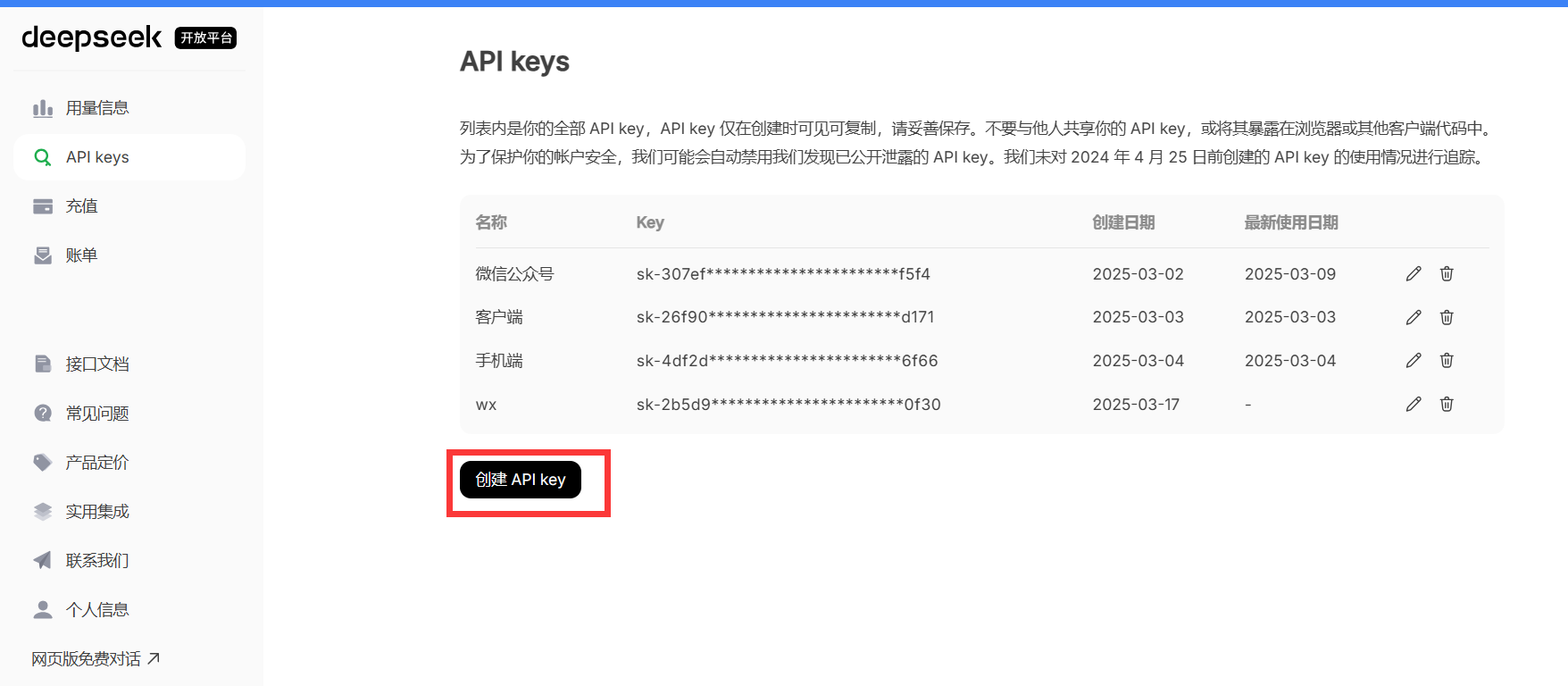The width and height of the screenshot is (1568, 686).
Task: Click the 联系我们 paper plane icon
Action: point(43,560)
